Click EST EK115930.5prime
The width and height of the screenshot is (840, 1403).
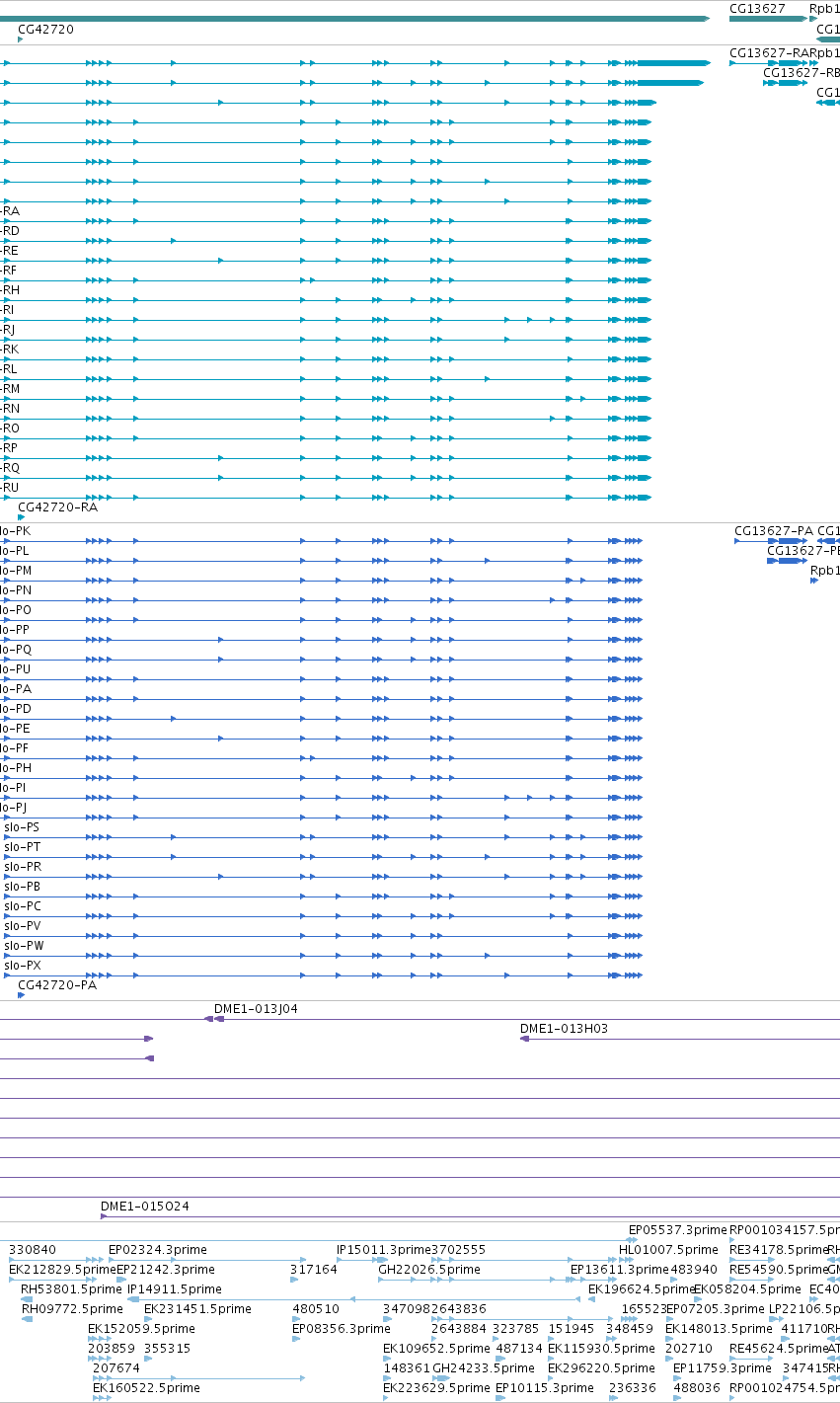[601, 1349]
